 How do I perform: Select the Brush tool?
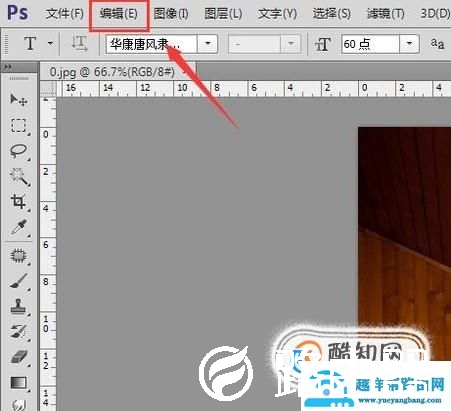pyautogui.click(x=18, y=281)
